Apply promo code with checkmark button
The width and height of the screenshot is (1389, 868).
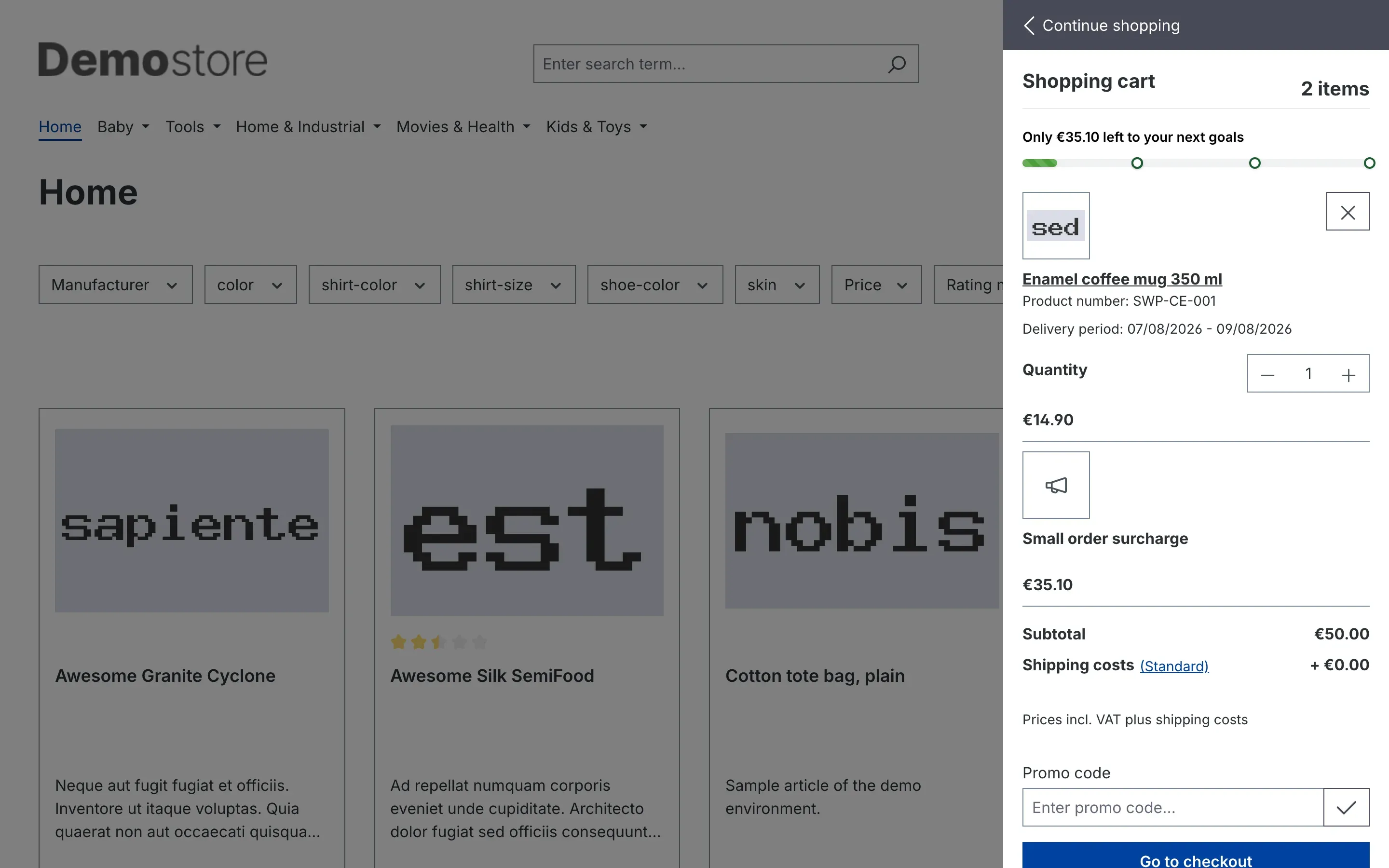1346,807
